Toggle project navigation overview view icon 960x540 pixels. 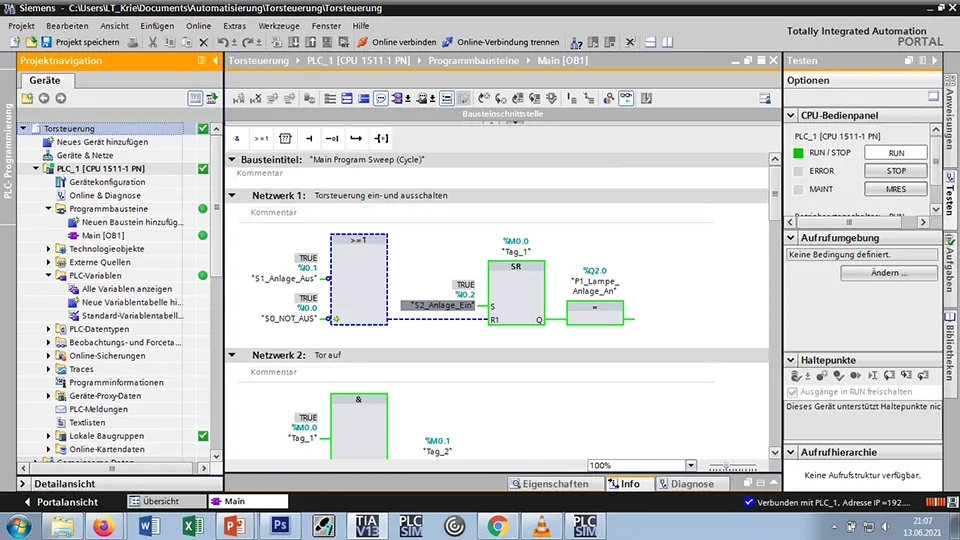tap(195, 99)
